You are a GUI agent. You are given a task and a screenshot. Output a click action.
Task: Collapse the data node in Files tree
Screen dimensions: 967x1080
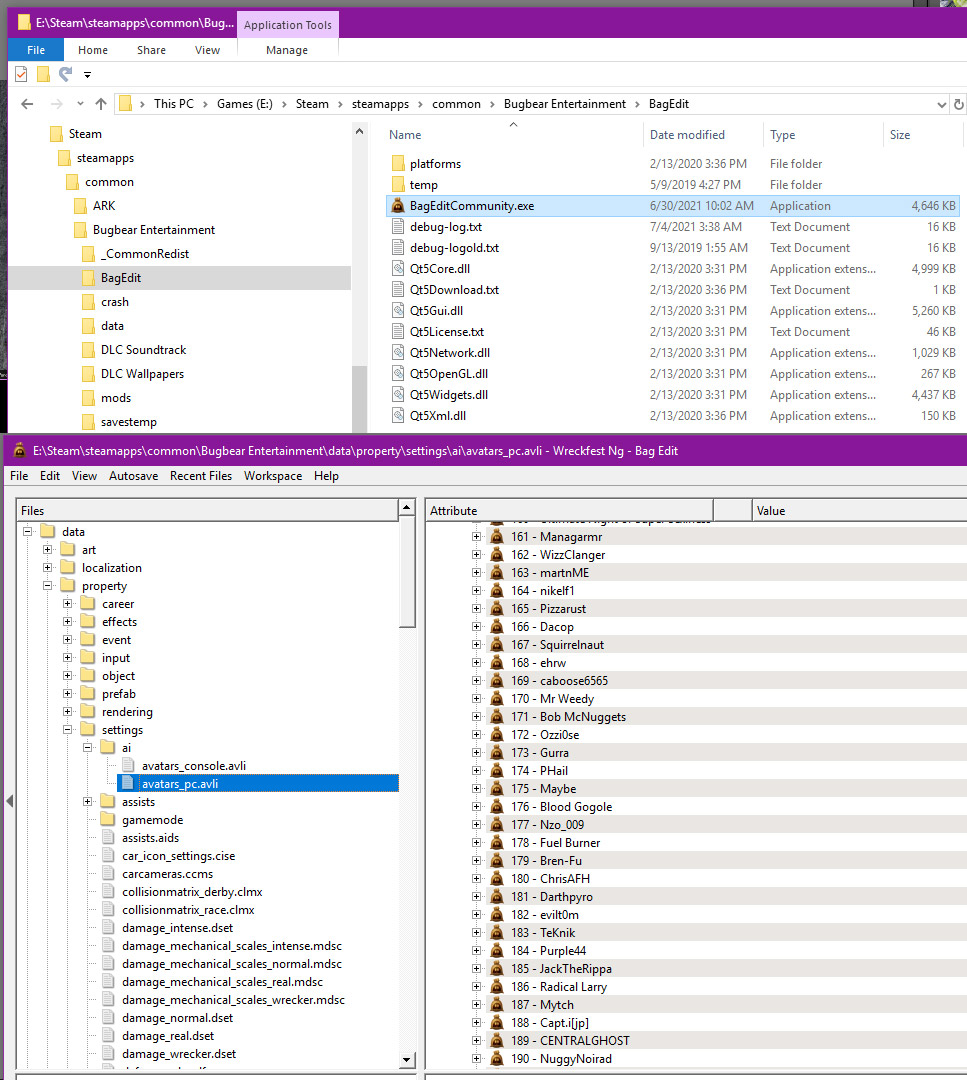click(28, 531)
